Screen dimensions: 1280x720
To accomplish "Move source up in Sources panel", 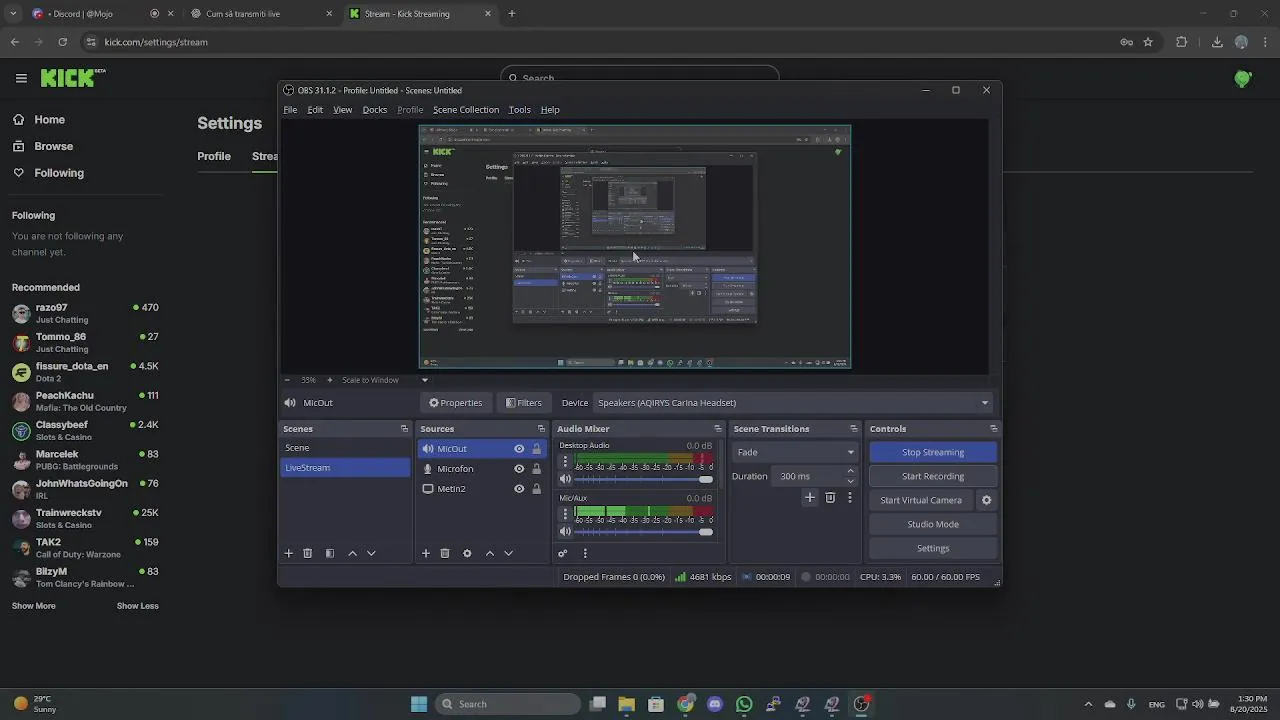I will pos(489,553).
